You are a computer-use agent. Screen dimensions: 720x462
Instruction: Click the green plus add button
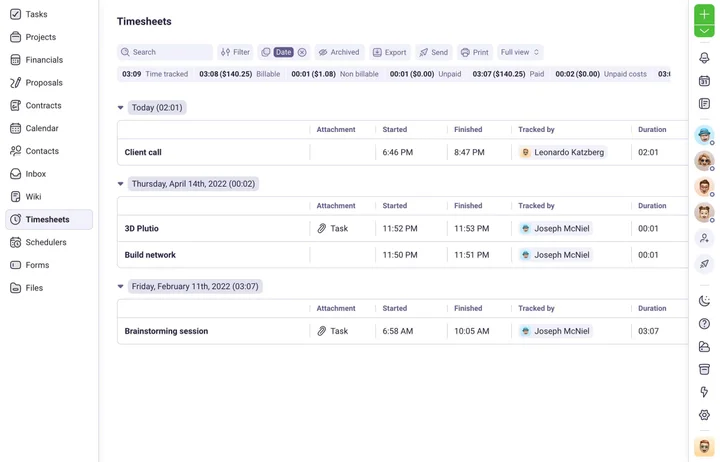click(x=704, y=14)
